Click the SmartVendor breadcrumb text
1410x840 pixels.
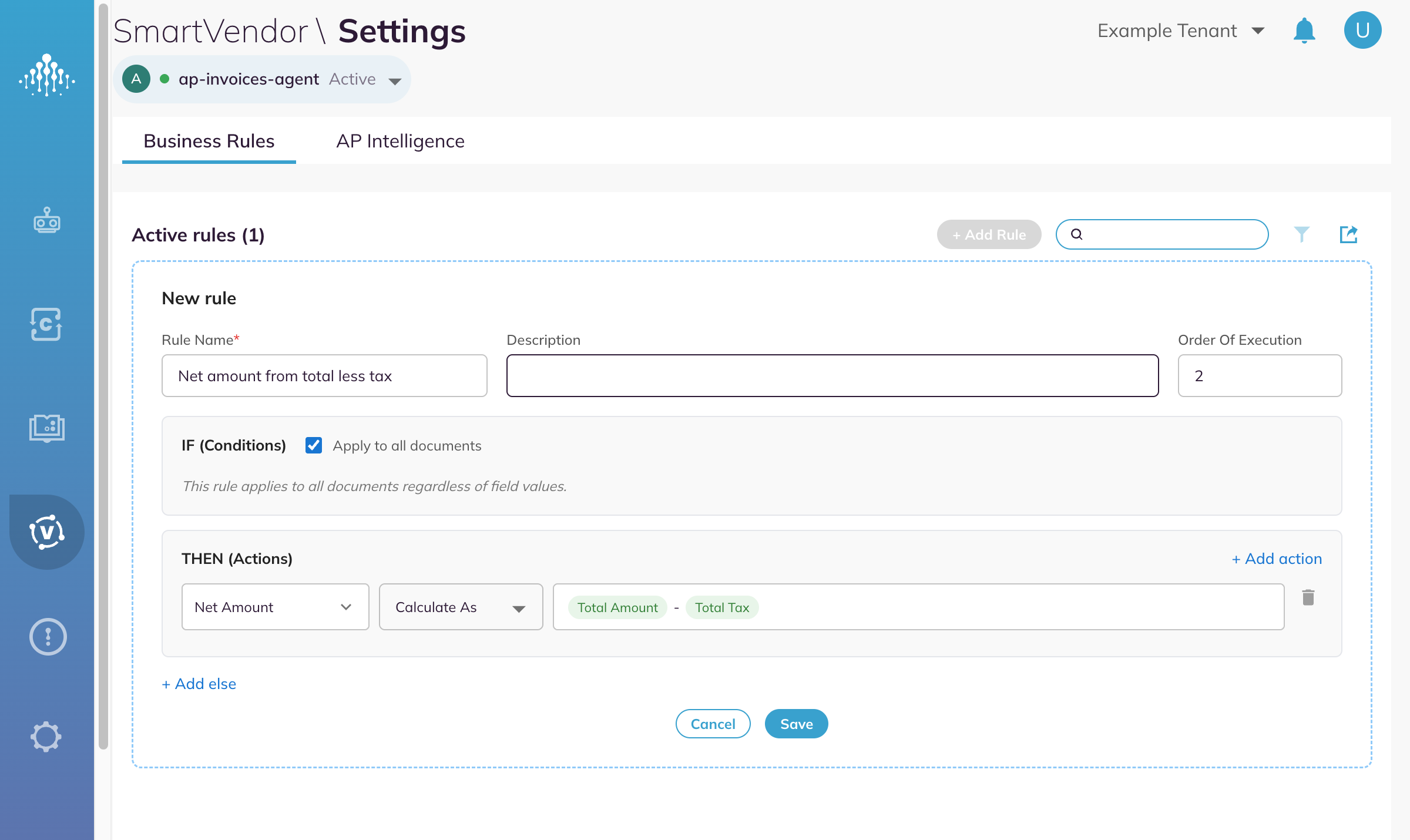[x=211, y=31]
